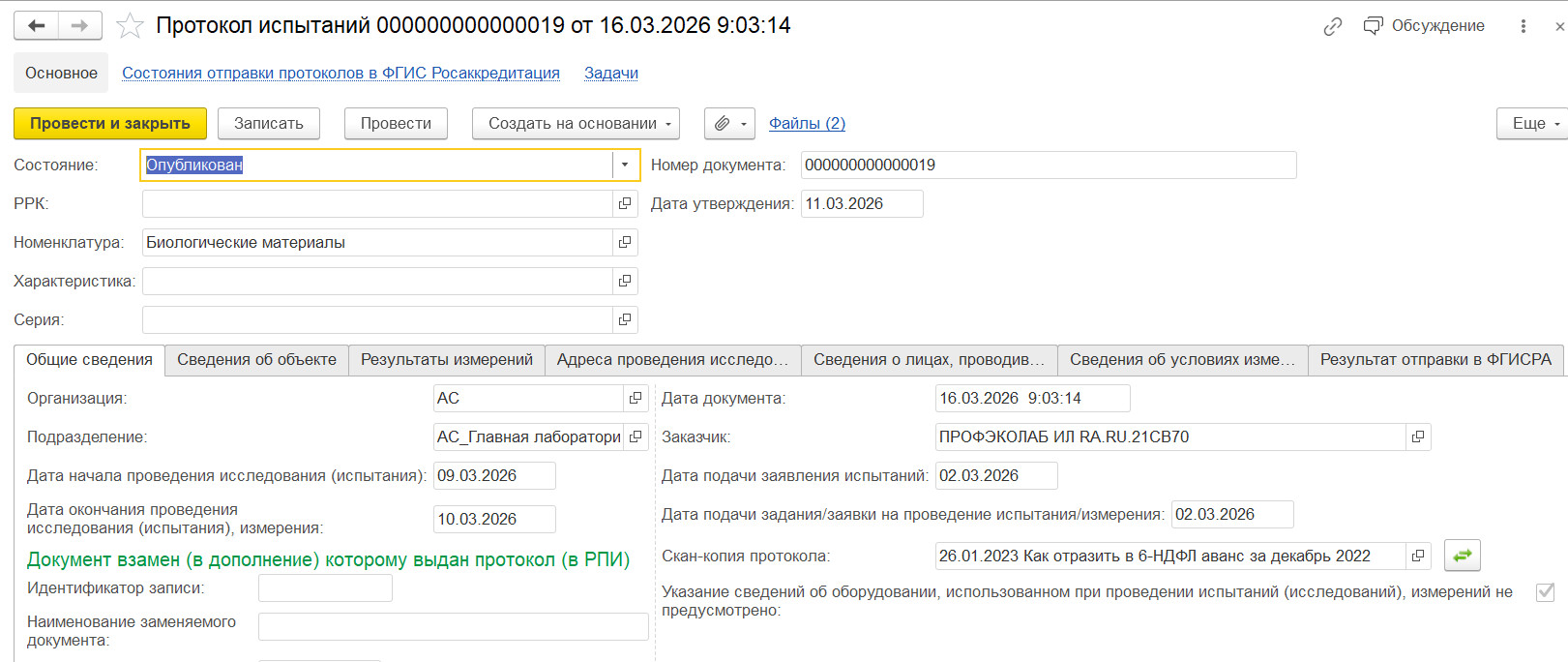1568x662 pixels.
Task: Open Характеристика field selection icon
Action: click(625, 281)
